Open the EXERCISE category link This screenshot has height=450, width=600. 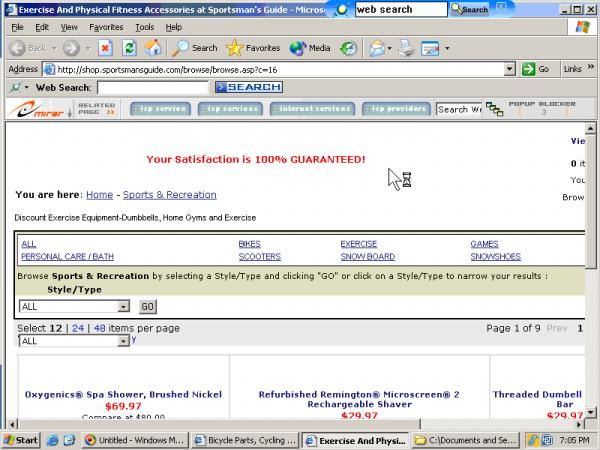tap(359, 244)
